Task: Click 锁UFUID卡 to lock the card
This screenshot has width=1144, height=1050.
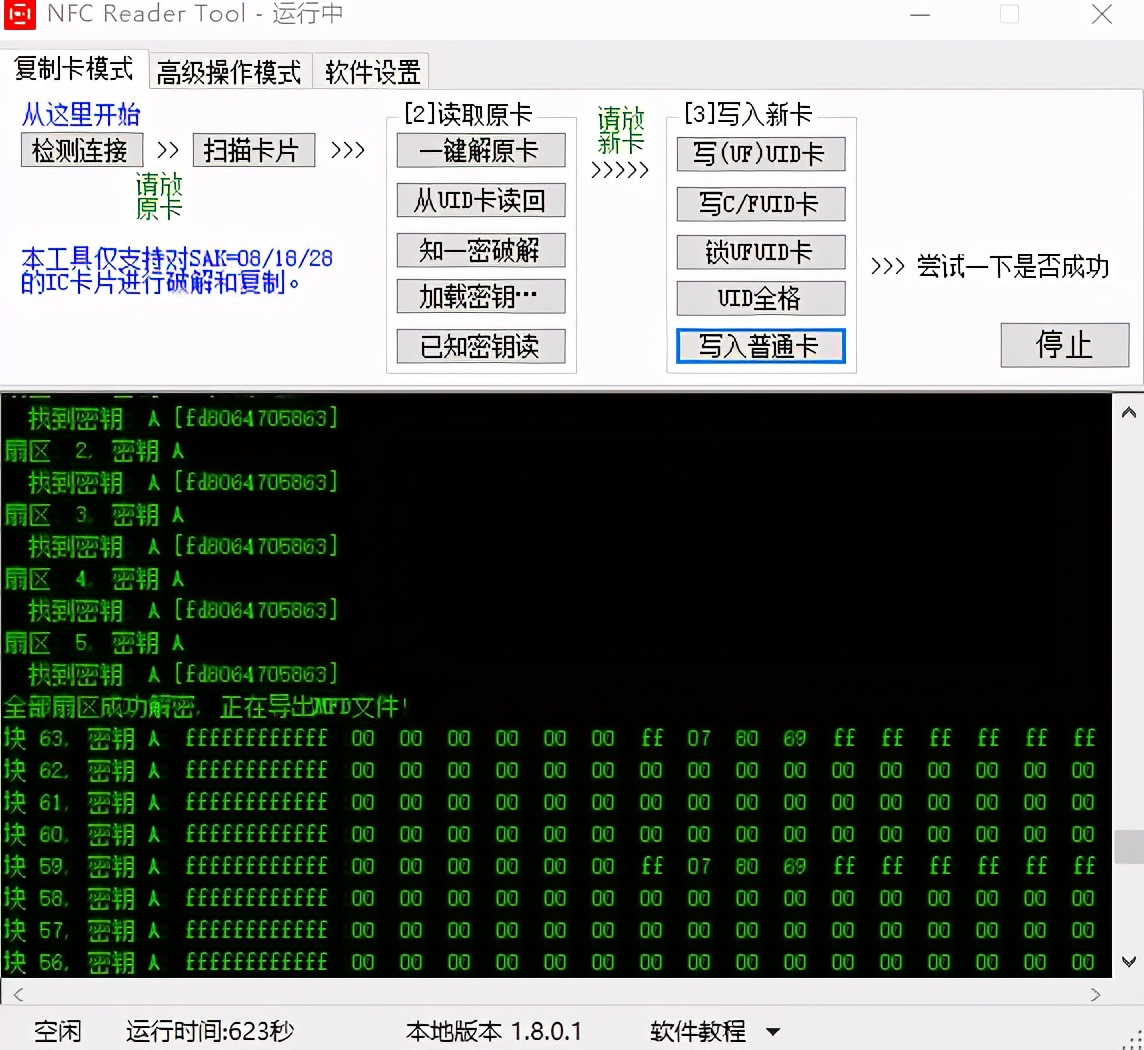Action: coord(760,252)
